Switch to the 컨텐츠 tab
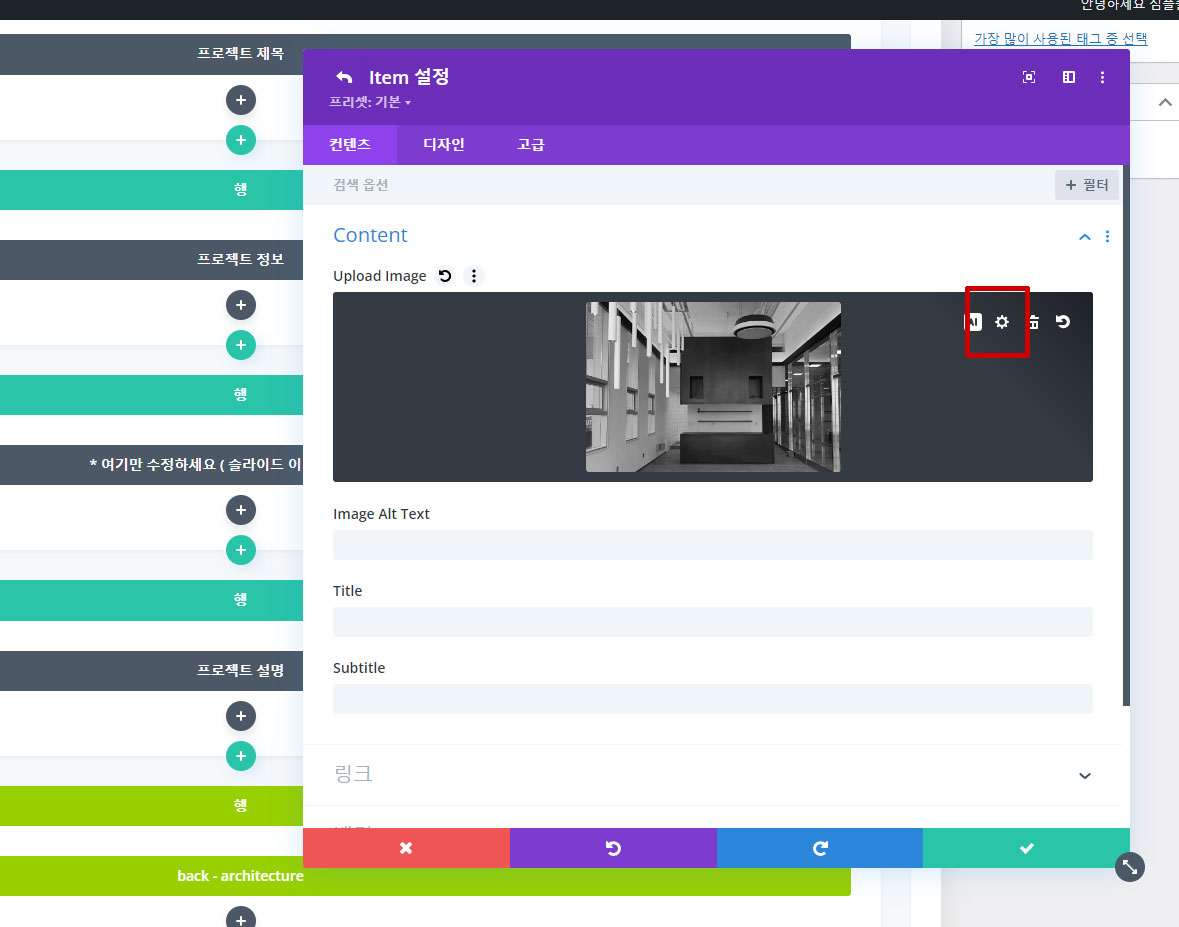Viewport: 1179px width, 927px height. tap(350, 144)
